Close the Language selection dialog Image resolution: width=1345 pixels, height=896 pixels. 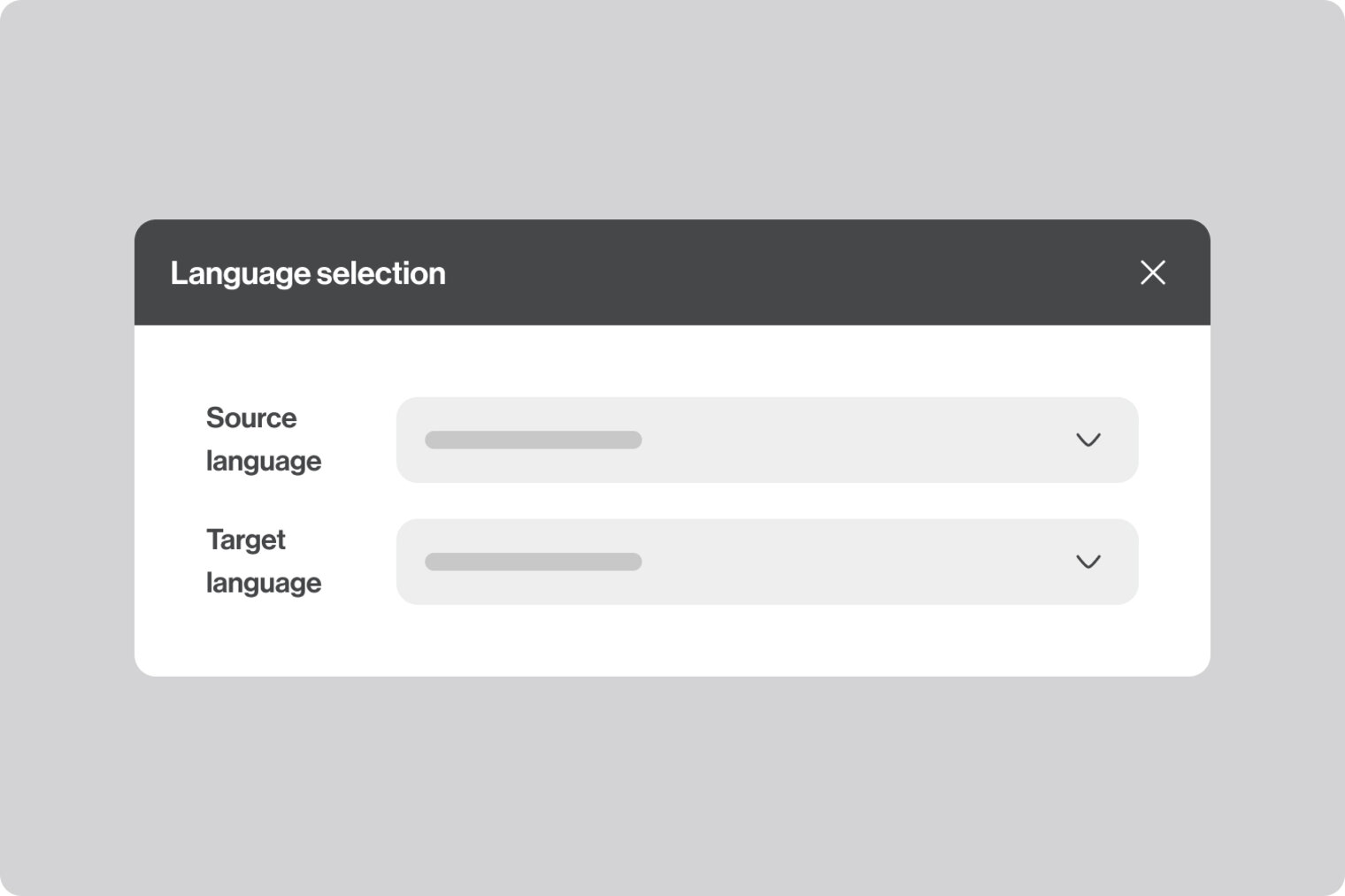tap(1152, 272)
